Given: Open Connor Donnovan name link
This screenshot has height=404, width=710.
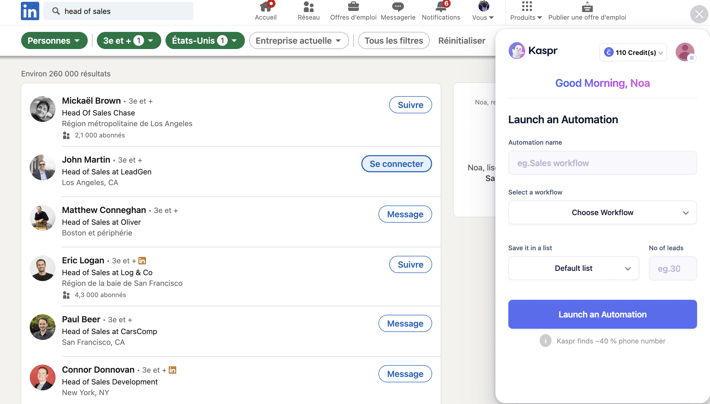Looking at the screenshot, I should 98,370.
